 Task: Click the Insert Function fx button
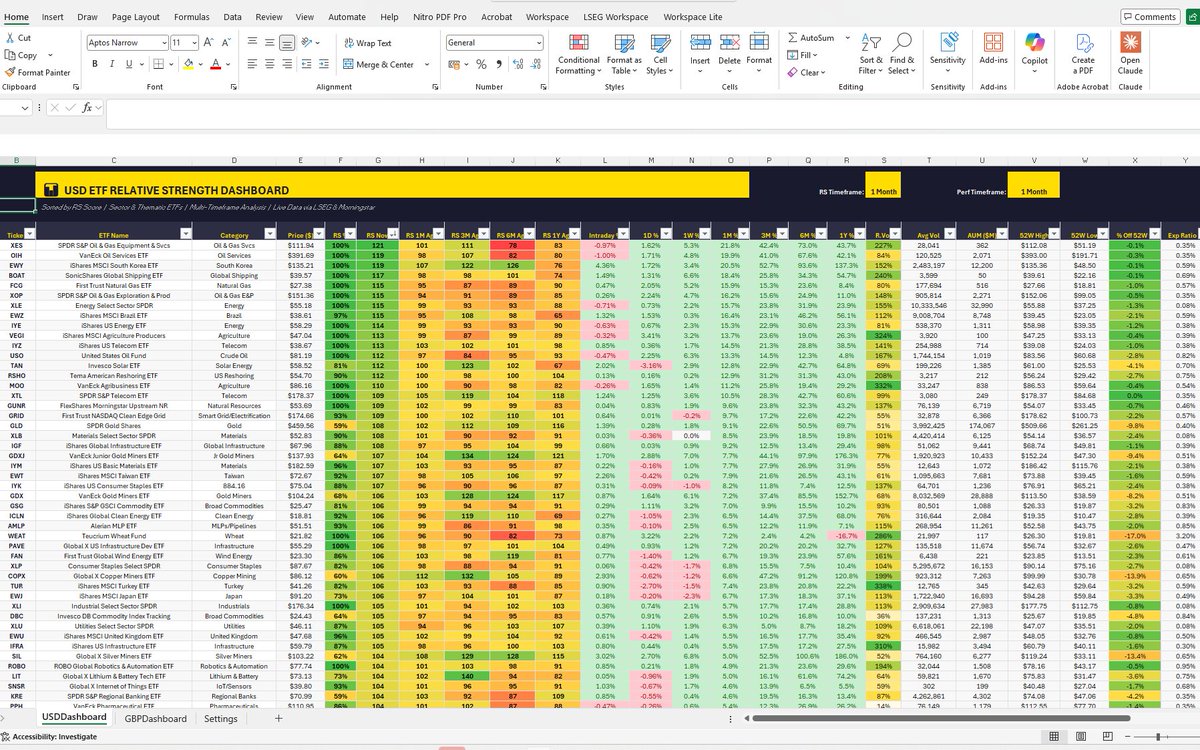pos(87,107)
